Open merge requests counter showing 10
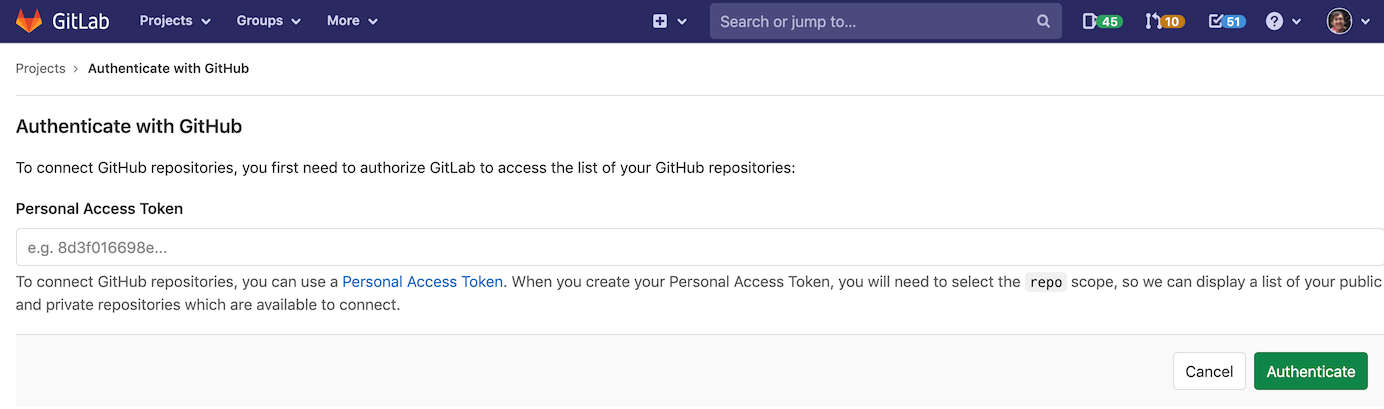Screen dimensions: 1384x409 click(1165, 21)
